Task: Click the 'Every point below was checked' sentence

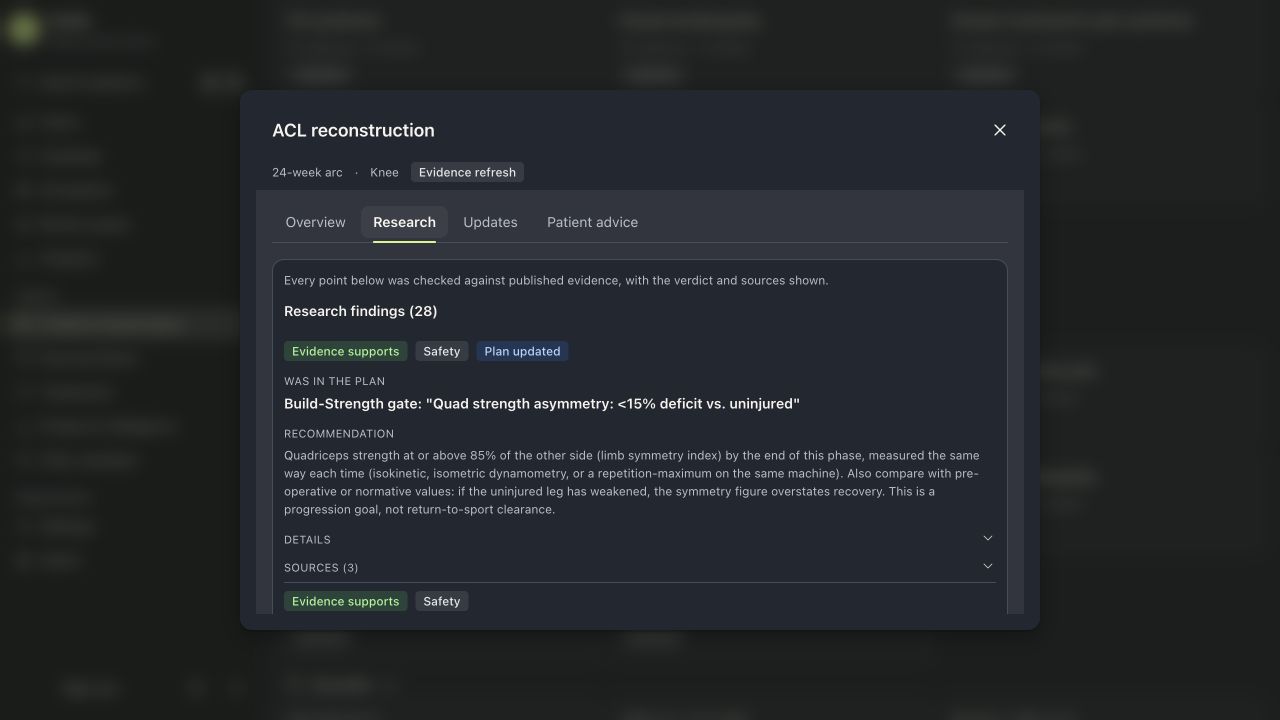Action: pos(556,280)
